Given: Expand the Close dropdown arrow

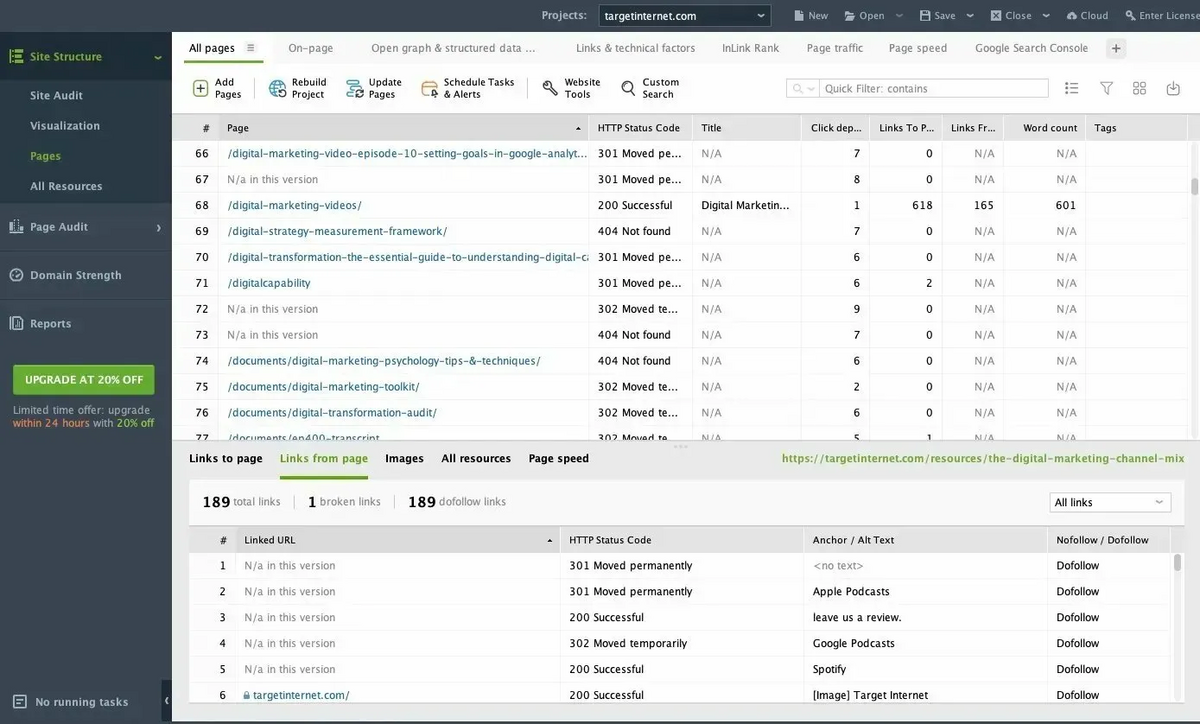Looking at the screenshot, I should coord(1046,16).
